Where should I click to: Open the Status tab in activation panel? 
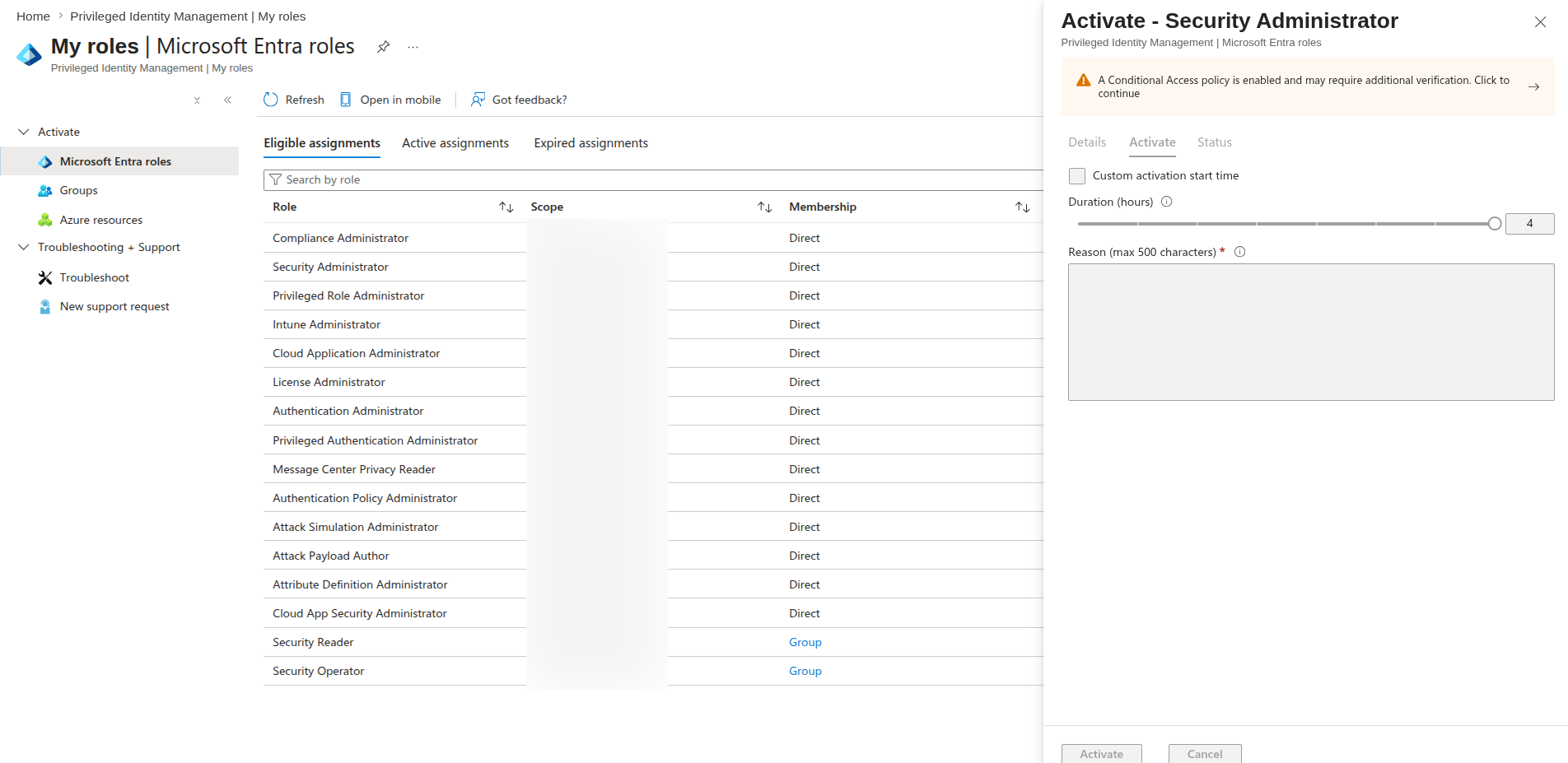(x=1215, y=142)
